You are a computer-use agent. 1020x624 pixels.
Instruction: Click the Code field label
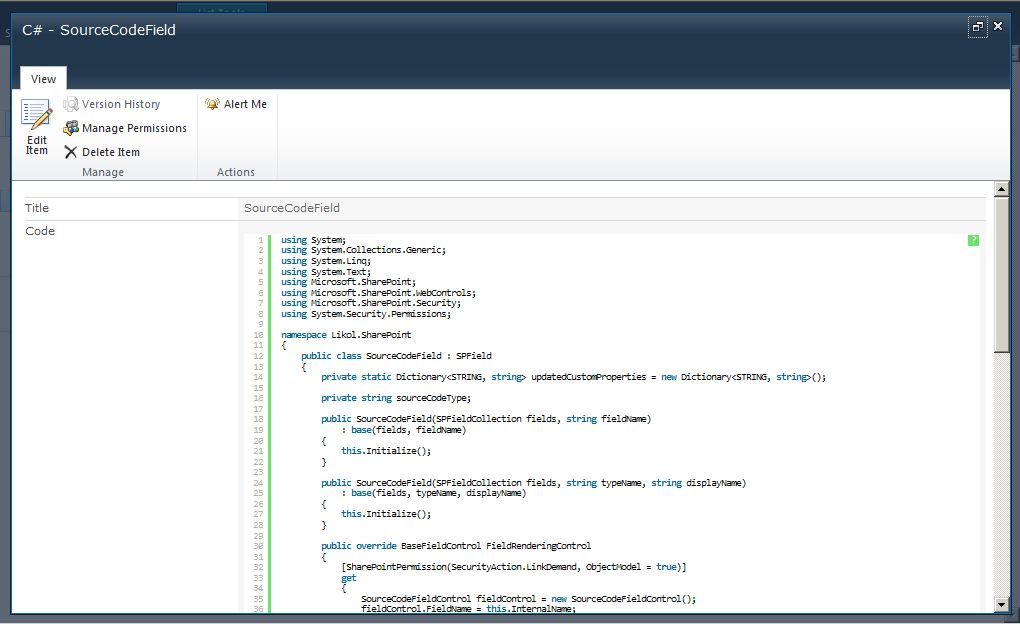click(40, 231)
